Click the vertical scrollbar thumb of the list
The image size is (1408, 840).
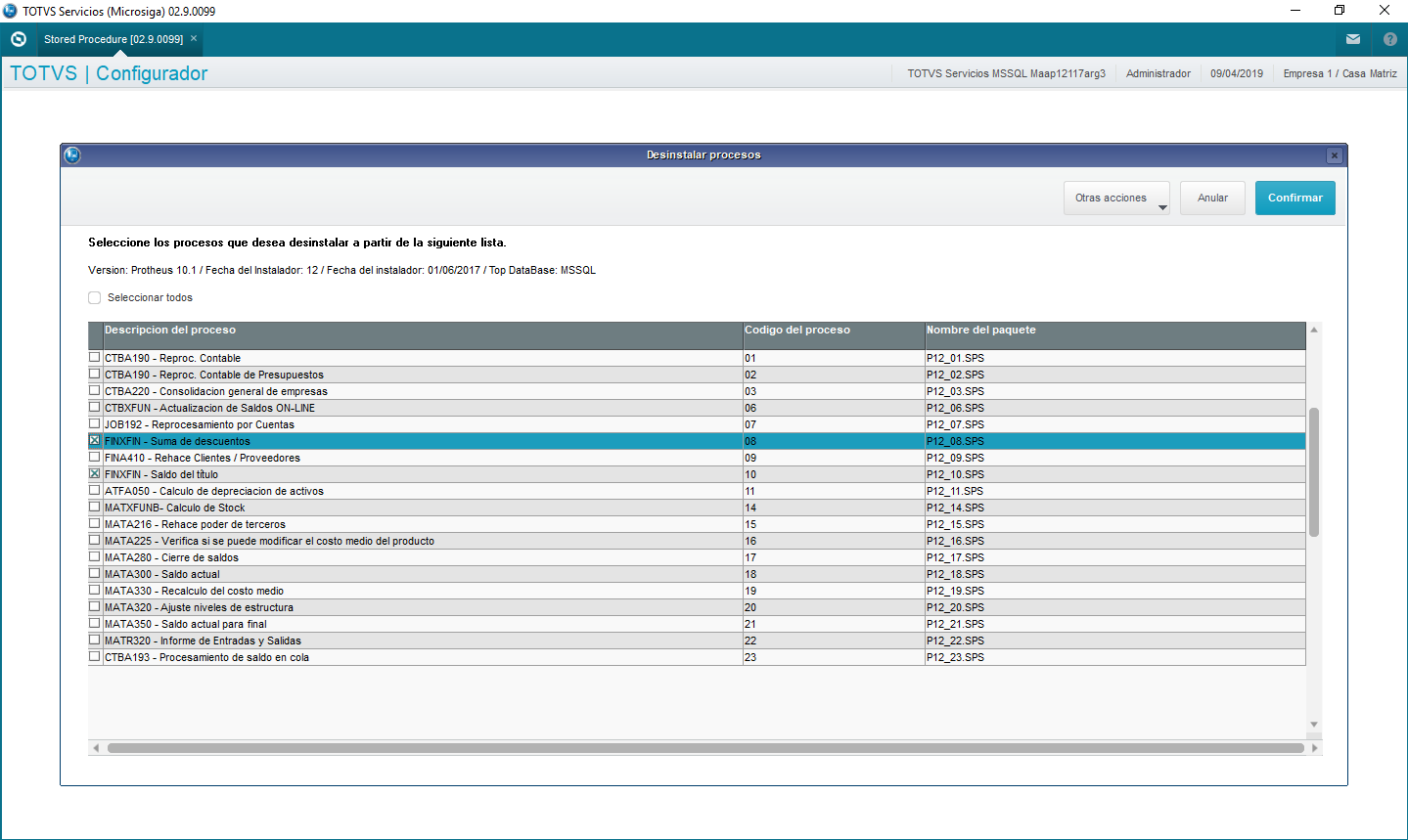click(x=1314, y=472)
